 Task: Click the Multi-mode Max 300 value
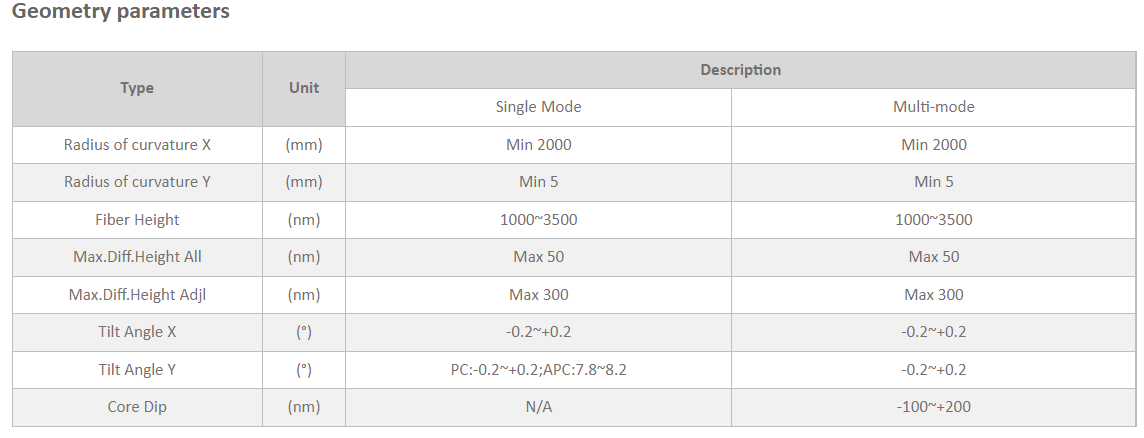[933, 295]
